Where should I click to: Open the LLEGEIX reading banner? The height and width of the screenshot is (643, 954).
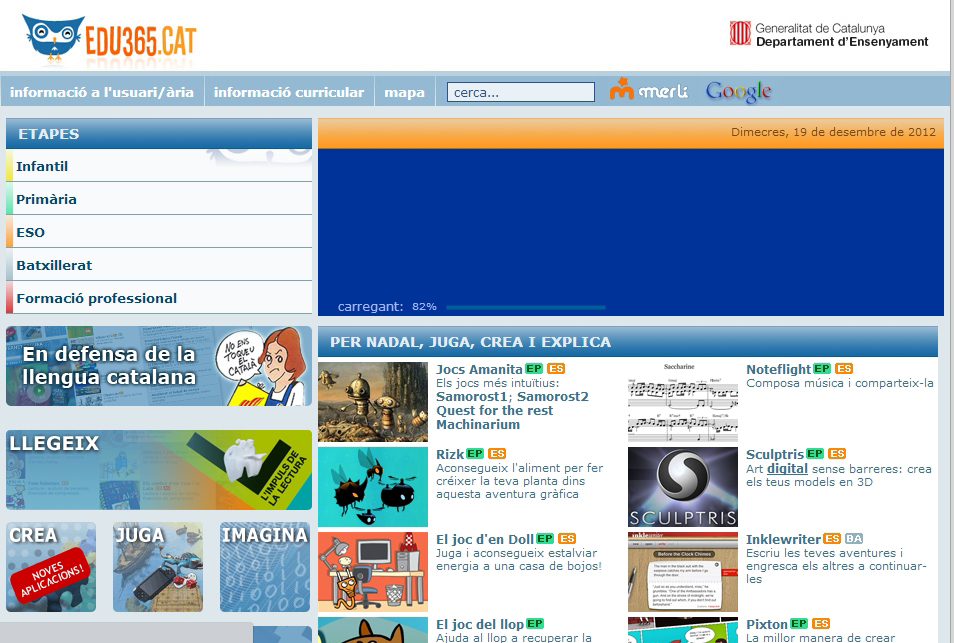click(159, 470)
